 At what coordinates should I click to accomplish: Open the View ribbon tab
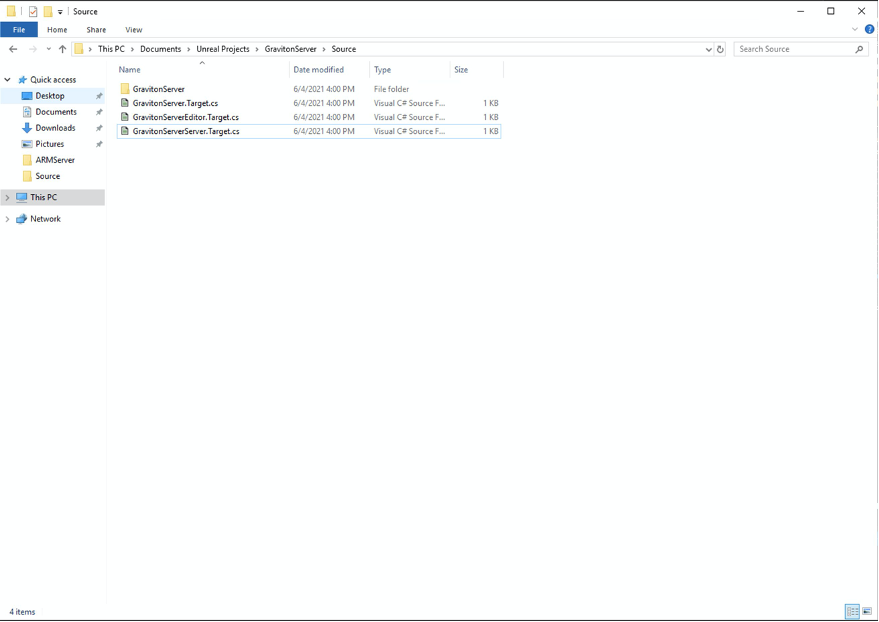pyautogui.click(x=133, y=29)
